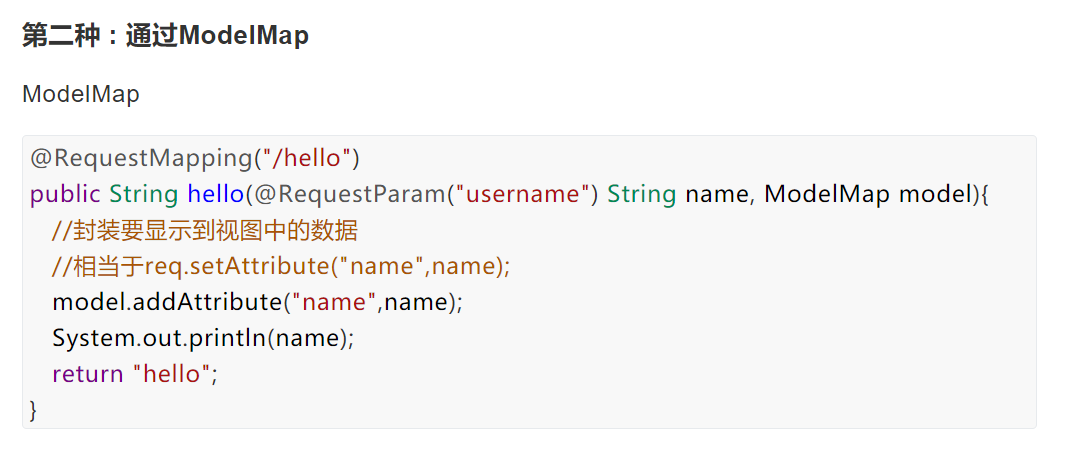Click the closing curly brace of method
Screen dimensions: 1065x465
33,409
